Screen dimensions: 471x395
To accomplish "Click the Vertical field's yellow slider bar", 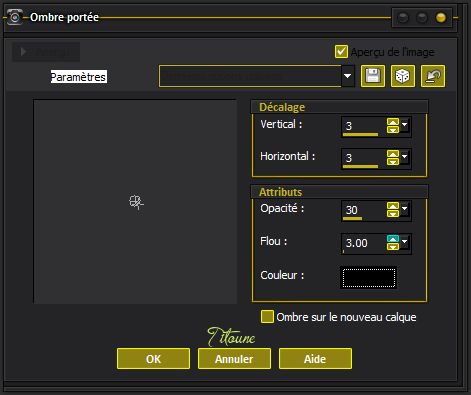I will 360,134.
